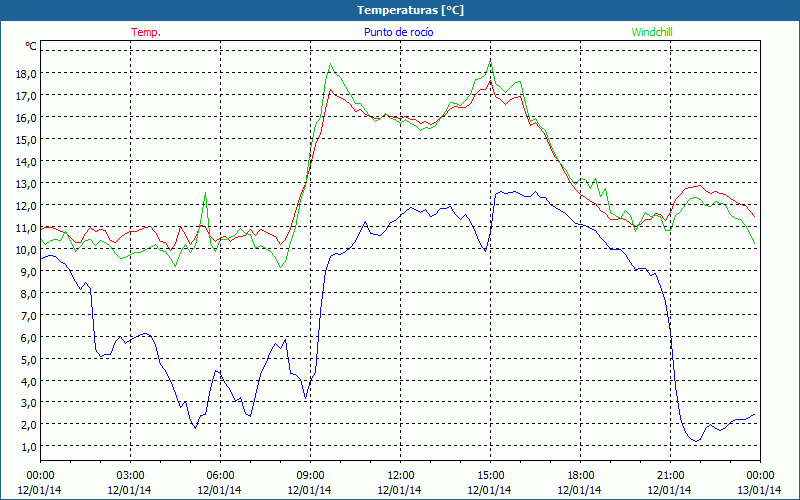This screenshot has width=800, height=500.
Task: Select the red Temp. legend label
Action: (x=146, y=32)
